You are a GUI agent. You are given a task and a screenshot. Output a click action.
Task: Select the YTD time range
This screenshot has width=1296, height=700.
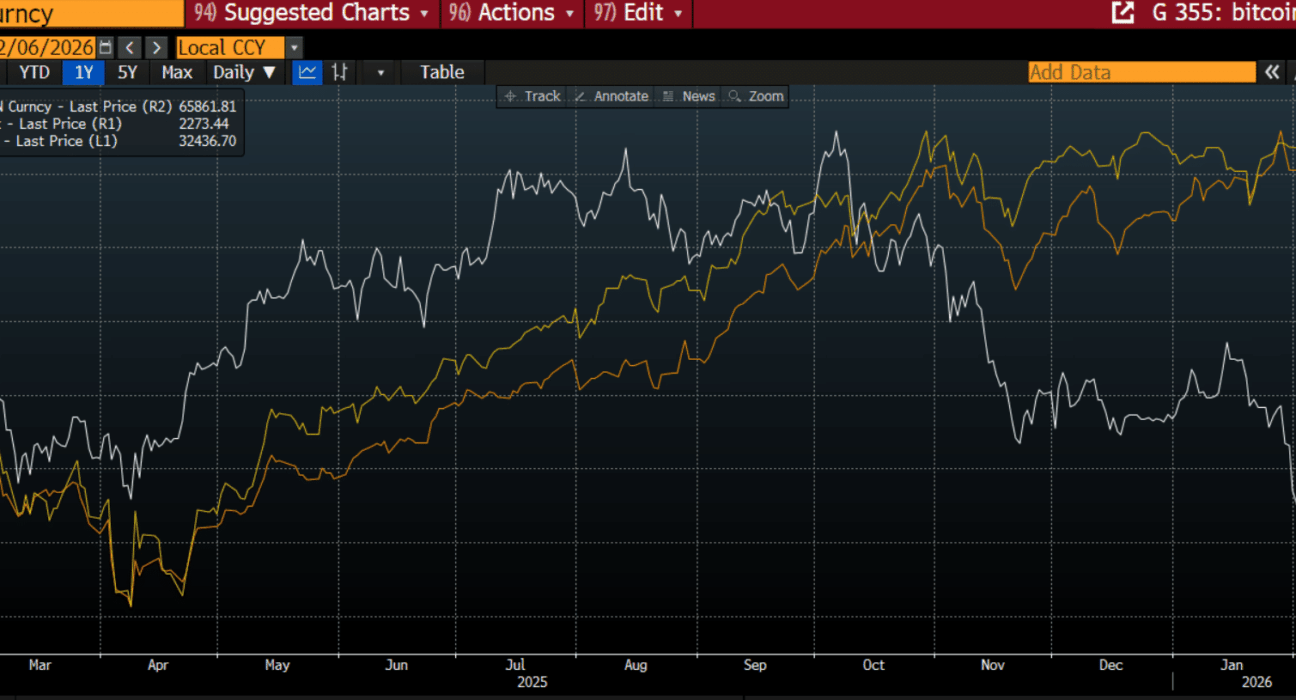click(x=35, y=72)
